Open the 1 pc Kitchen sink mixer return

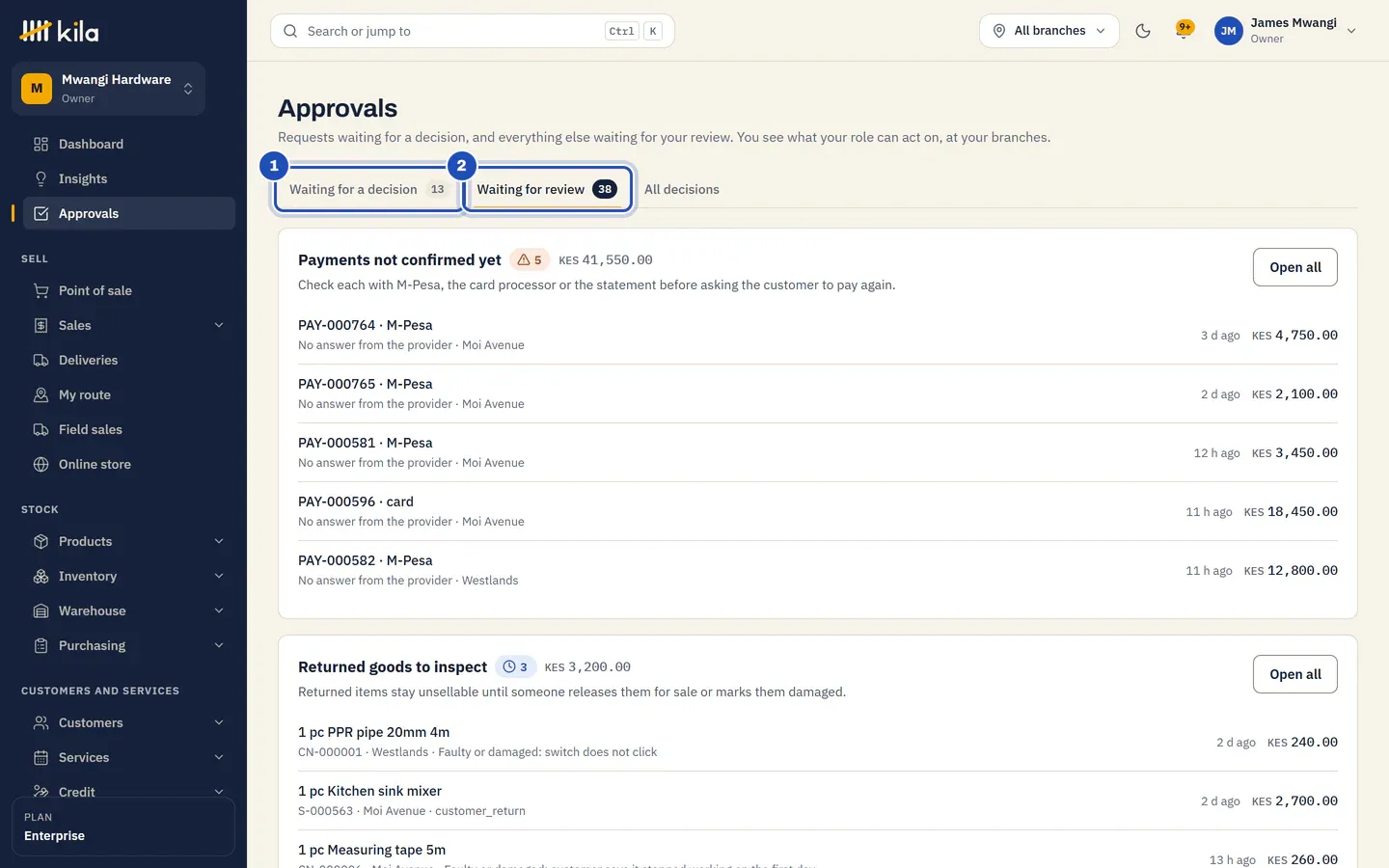tap(818, 800)
